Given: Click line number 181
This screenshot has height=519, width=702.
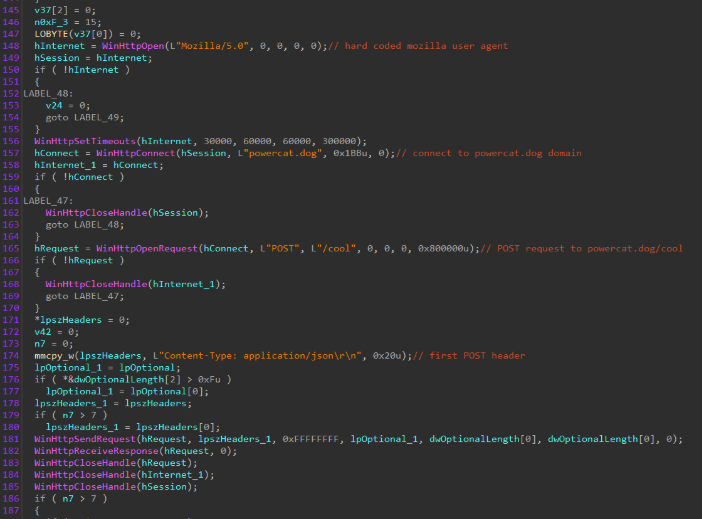Looking at the screenshot, I should coord(11,439).
